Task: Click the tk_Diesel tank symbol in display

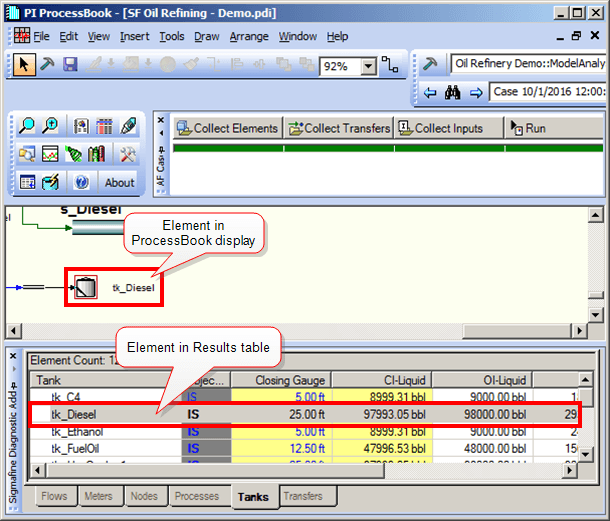Action: [86, 287]
